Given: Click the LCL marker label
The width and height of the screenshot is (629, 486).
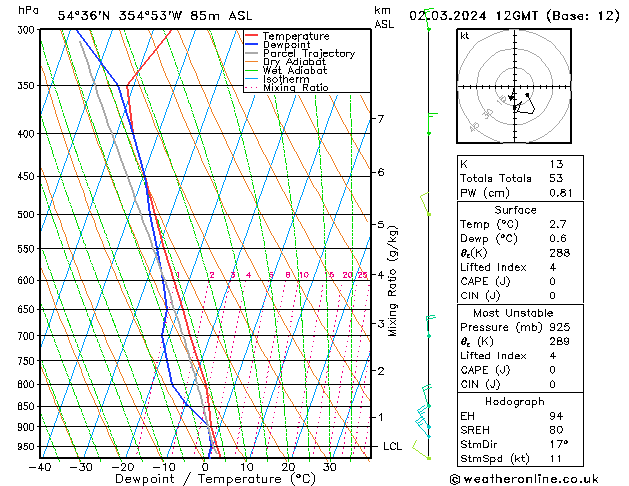Looking at the screenshot, I should coord(392,446).
